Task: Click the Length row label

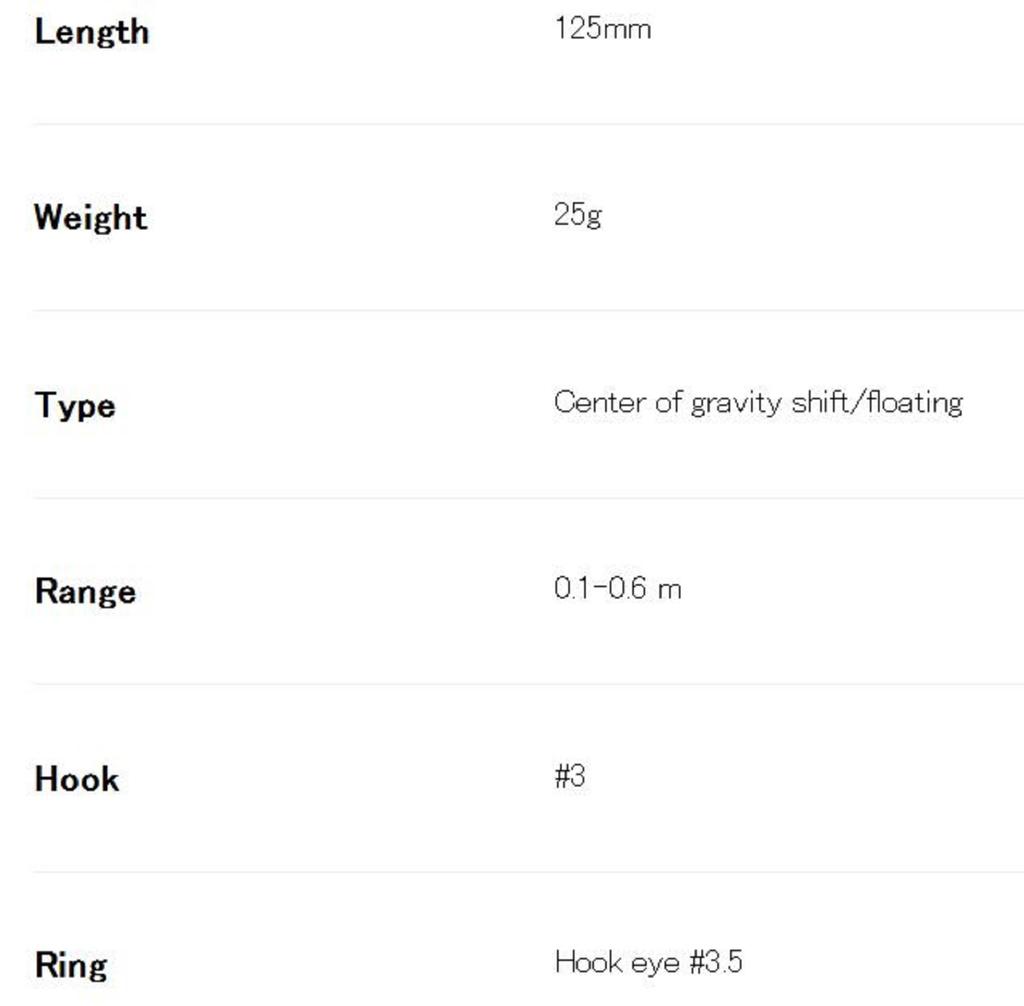Action: point(91,32)
